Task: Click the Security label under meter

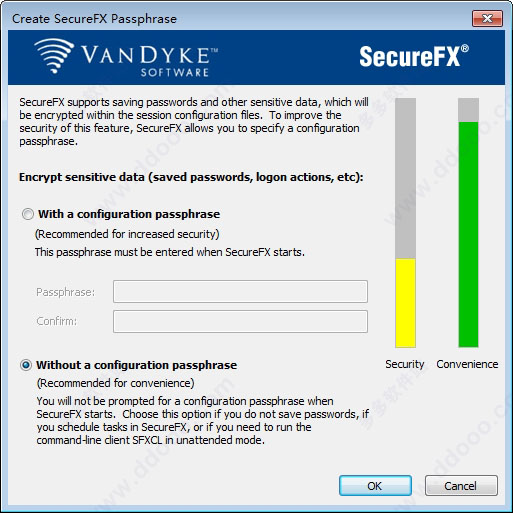Action: [405, 364]
